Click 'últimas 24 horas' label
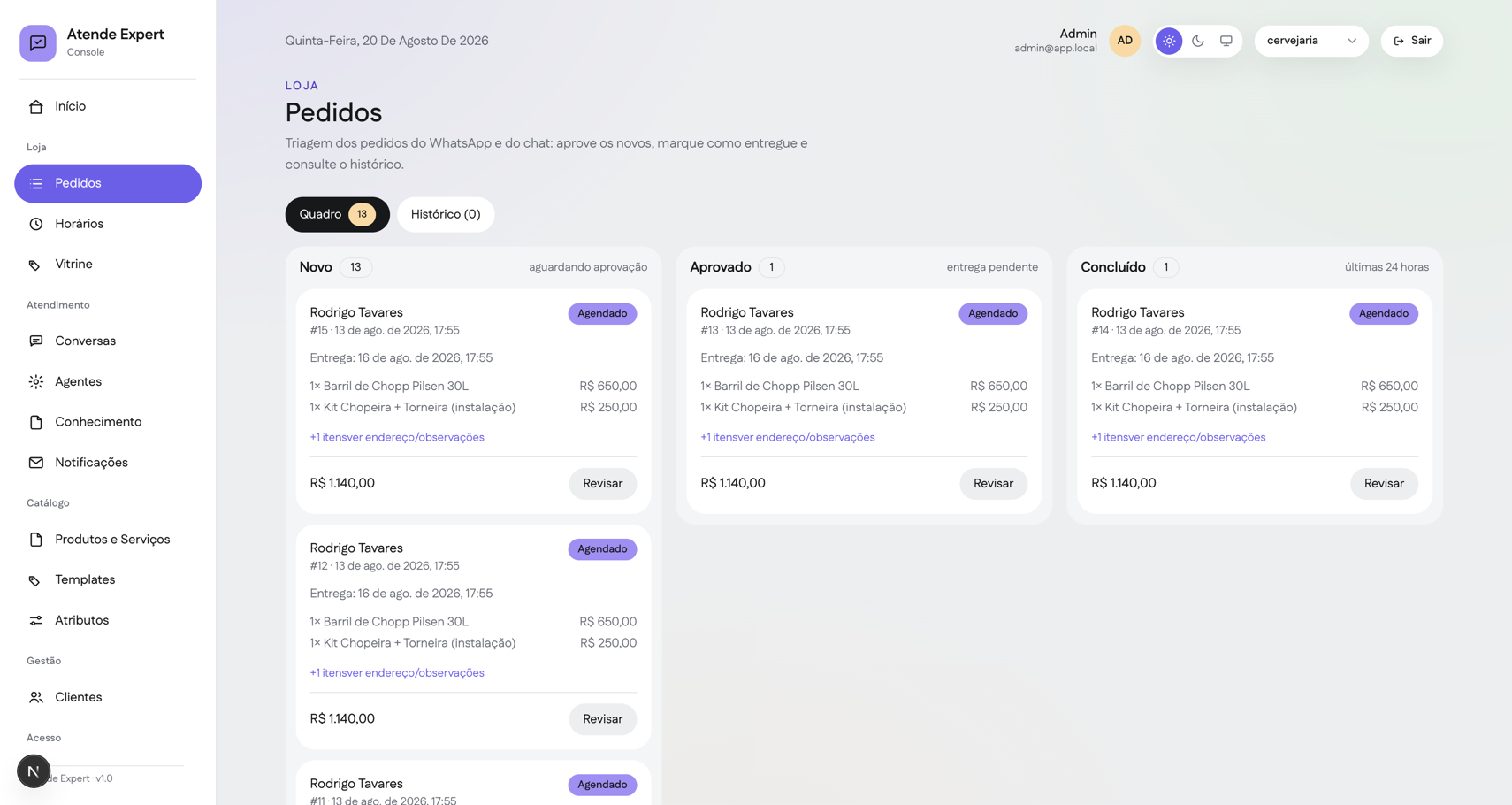The width and height of the screenshot is (1512, 805). [1386, 267]
